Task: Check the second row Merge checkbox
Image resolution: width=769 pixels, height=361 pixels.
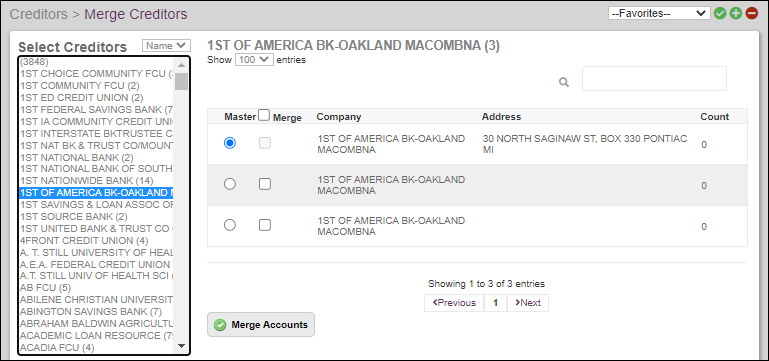Action: tap(265, 184)
